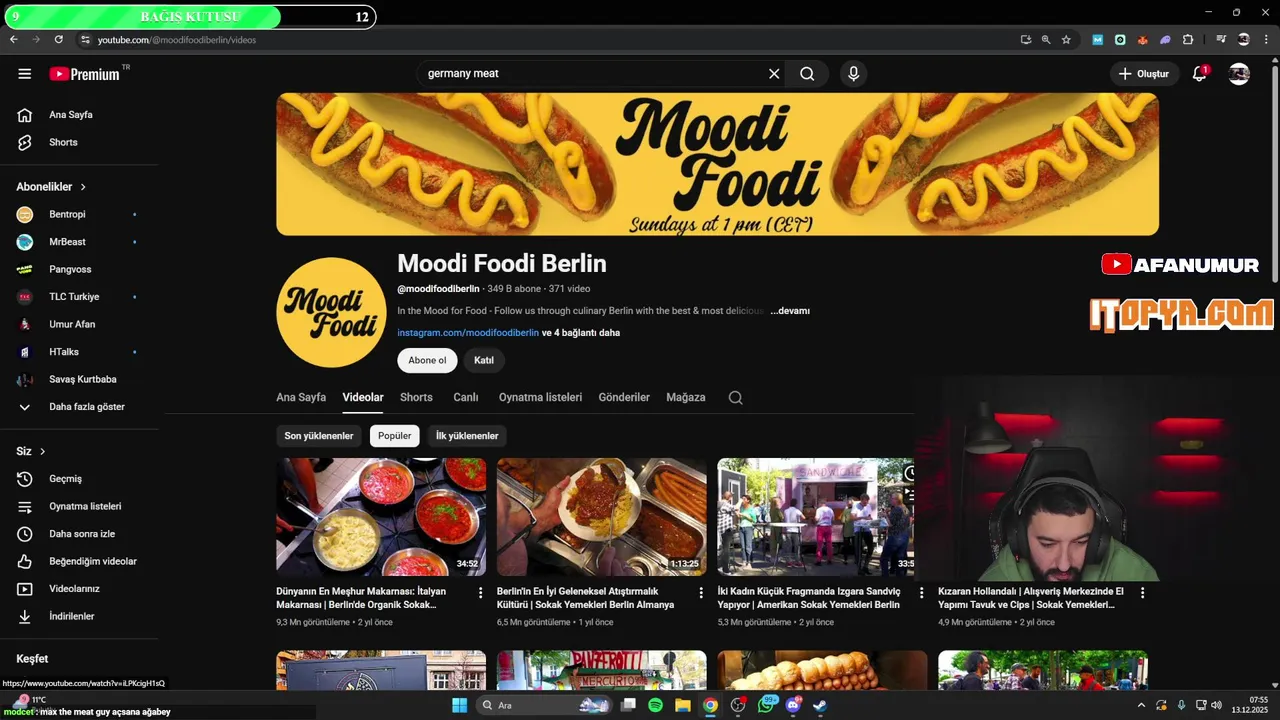Screen dimensions: 1280x720
Task: Open the Italian pasta video thumbnail (34:52)
Action: pos(381,517)
